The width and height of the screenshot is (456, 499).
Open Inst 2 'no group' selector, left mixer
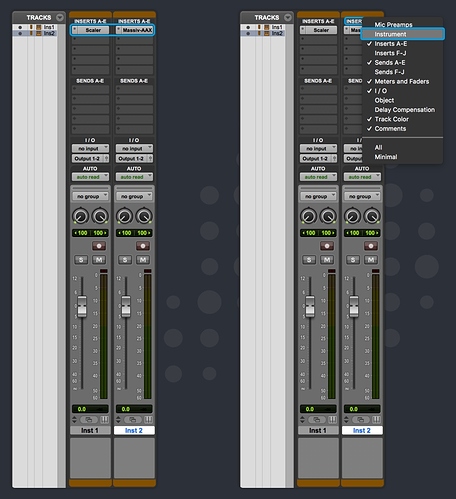(134, 197)
